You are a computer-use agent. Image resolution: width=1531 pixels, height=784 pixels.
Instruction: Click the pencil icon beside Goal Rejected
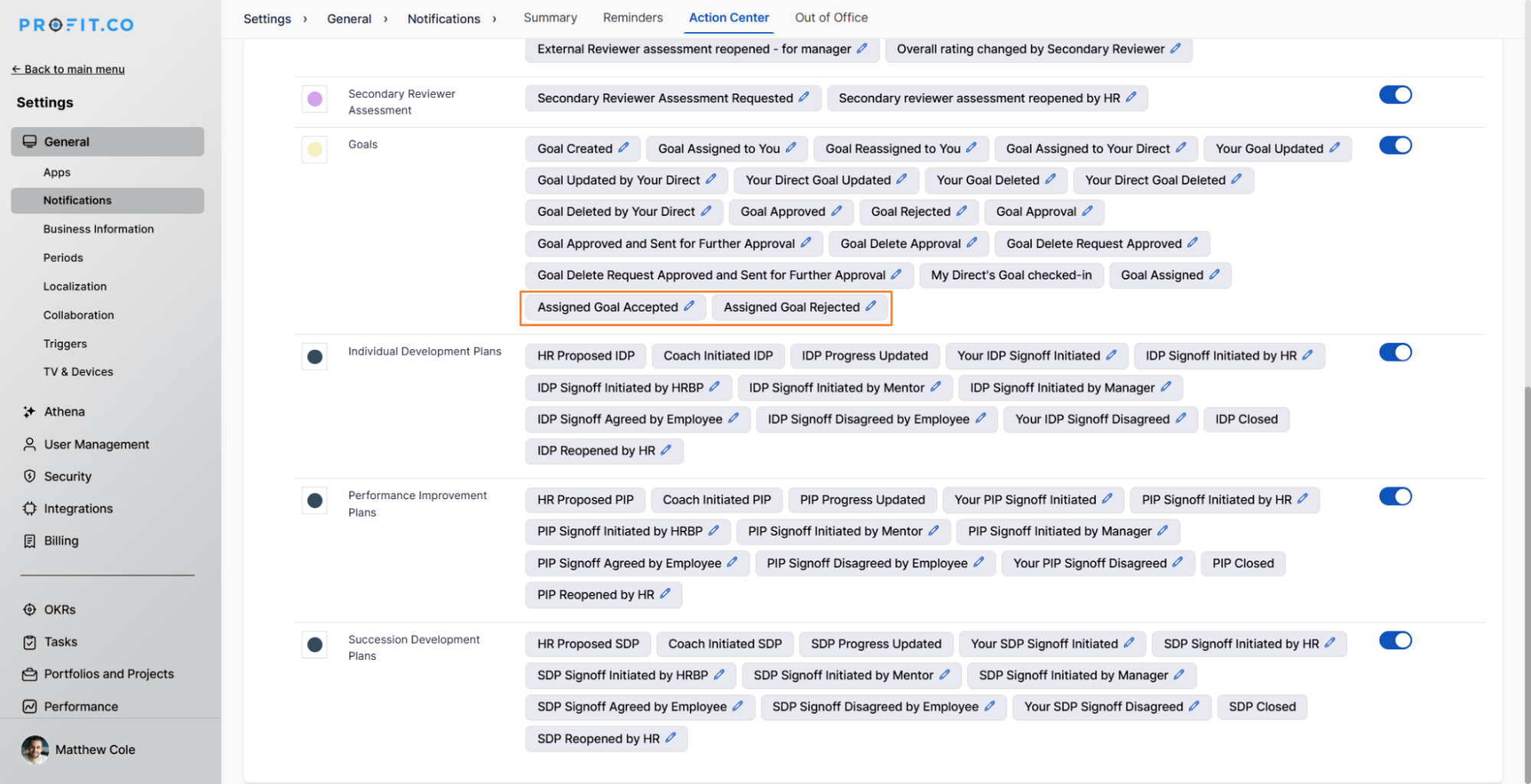coord(961,211)
